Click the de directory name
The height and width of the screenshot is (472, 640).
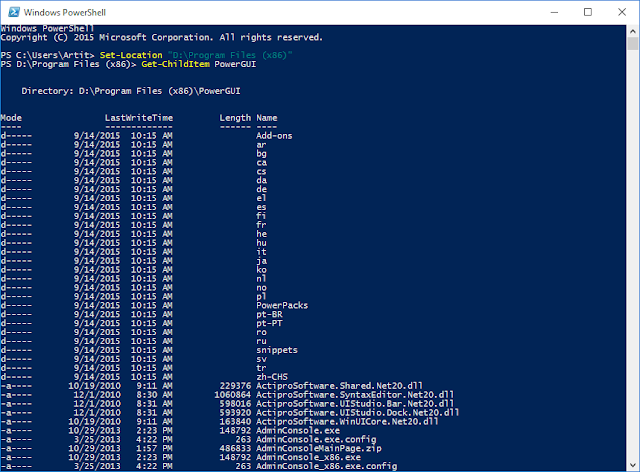[262, 189]
